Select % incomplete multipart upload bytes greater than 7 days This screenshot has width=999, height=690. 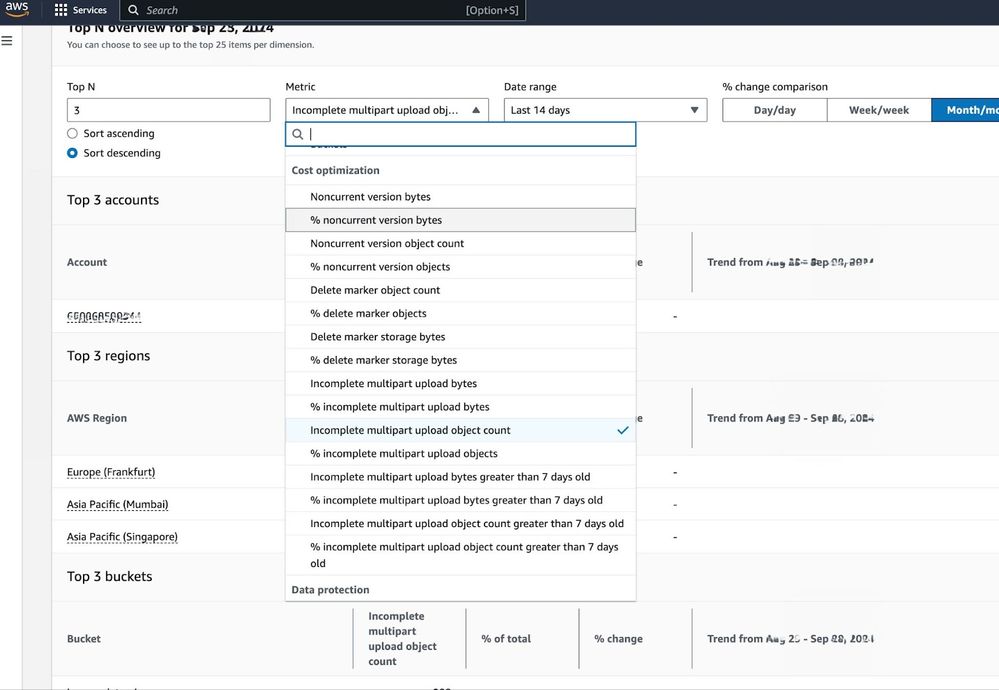click(x=460, y=500)
